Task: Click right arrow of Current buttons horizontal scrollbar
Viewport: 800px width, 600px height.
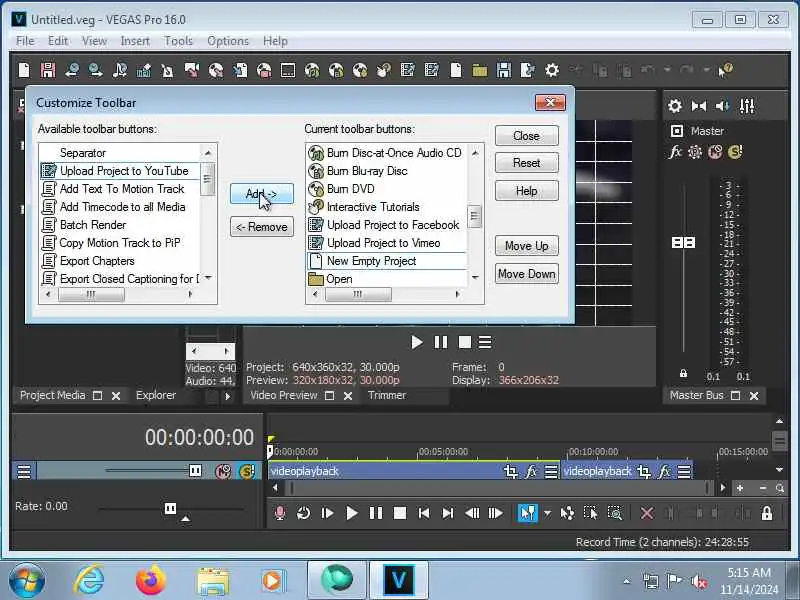Action: click(x=458, y=294)
